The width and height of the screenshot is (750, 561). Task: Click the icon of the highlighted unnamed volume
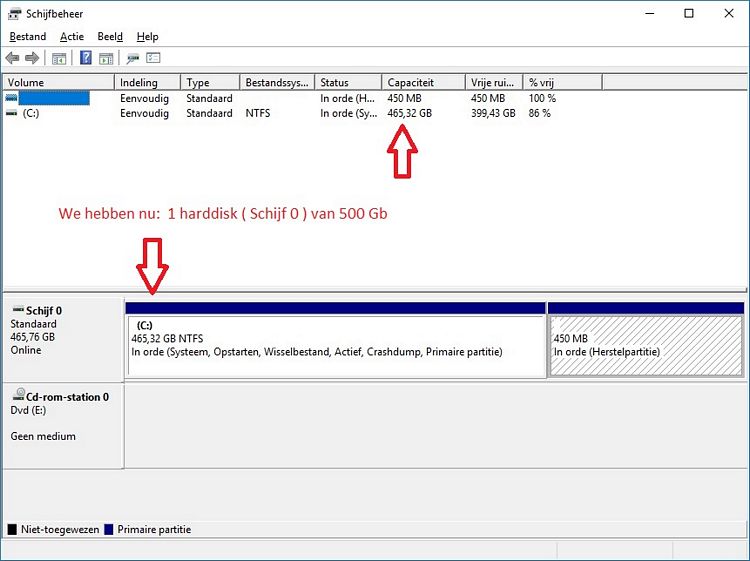coord(11,98)
